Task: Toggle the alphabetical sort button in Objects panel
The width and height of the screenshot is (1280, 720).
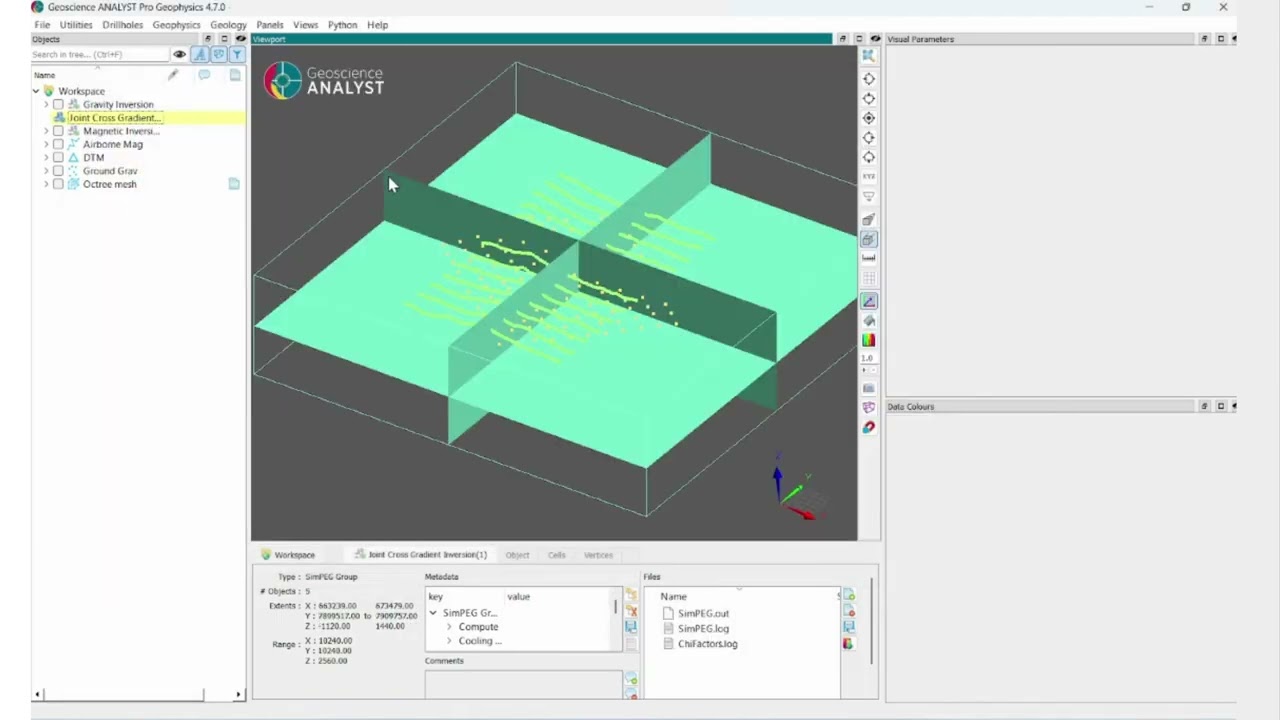Action: (200, 54)
